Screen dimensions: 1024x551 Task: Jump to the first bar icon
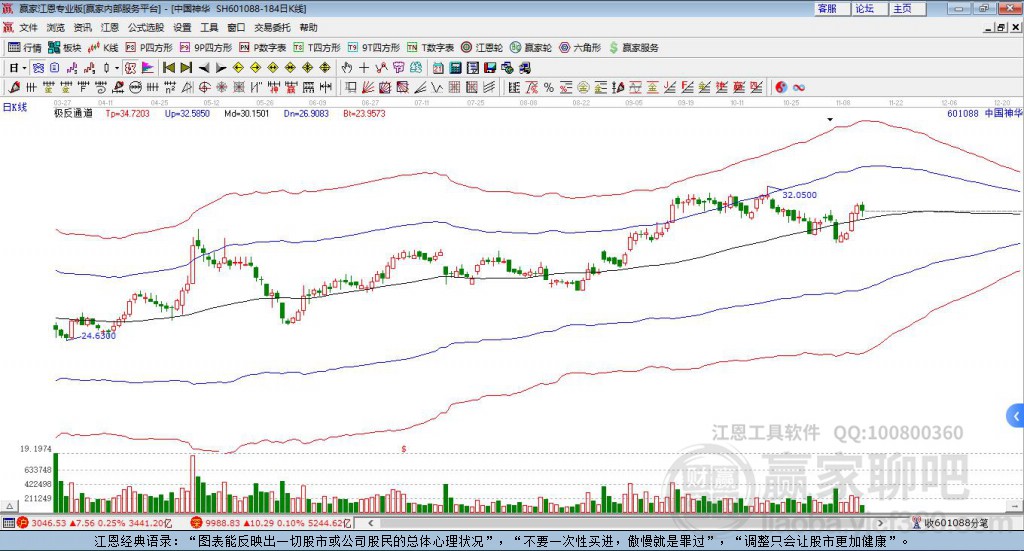click(x=169, y=68)
